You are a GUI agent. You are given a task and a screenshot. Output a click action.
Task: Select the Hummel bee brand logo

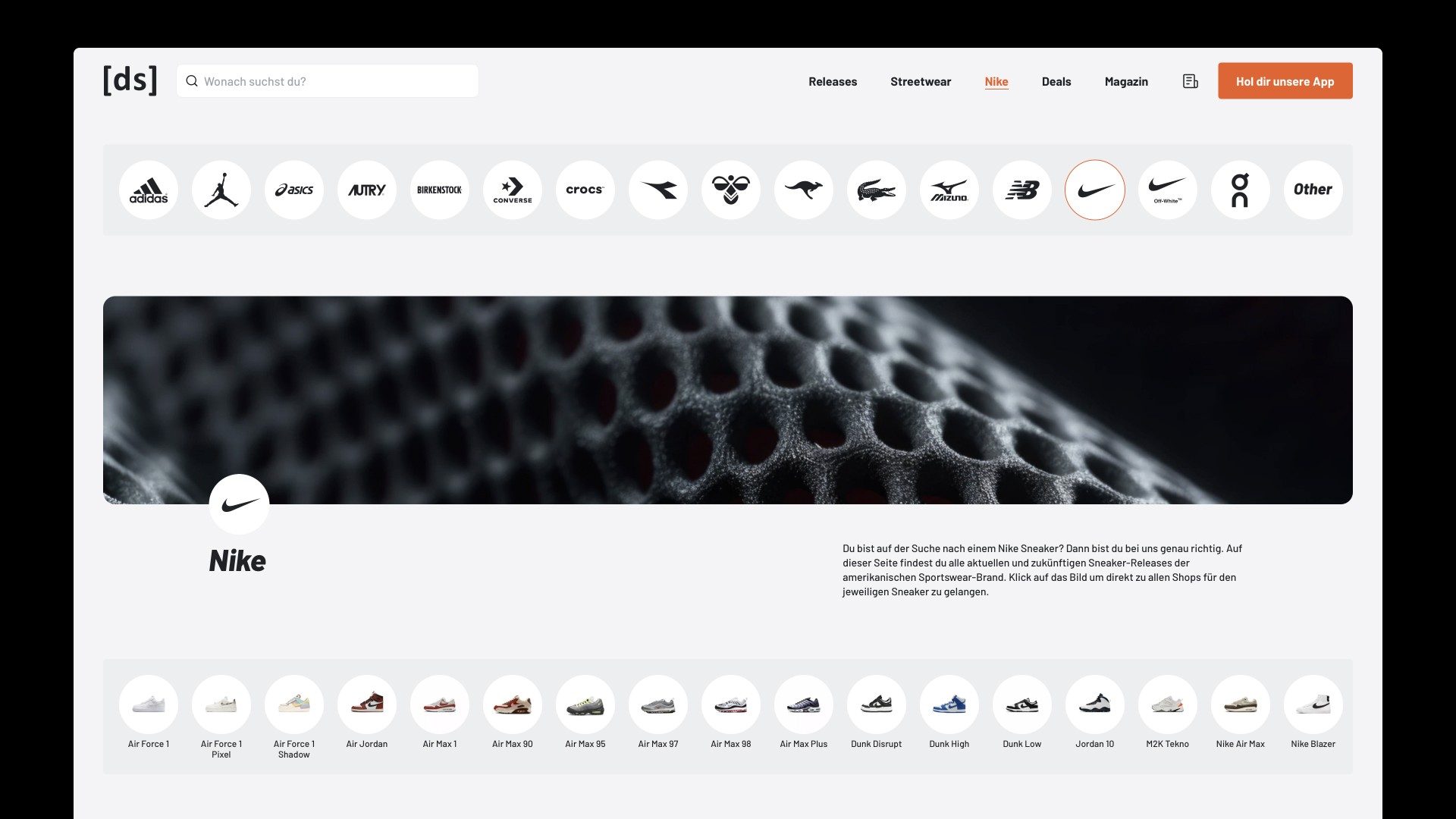point(731,190)
